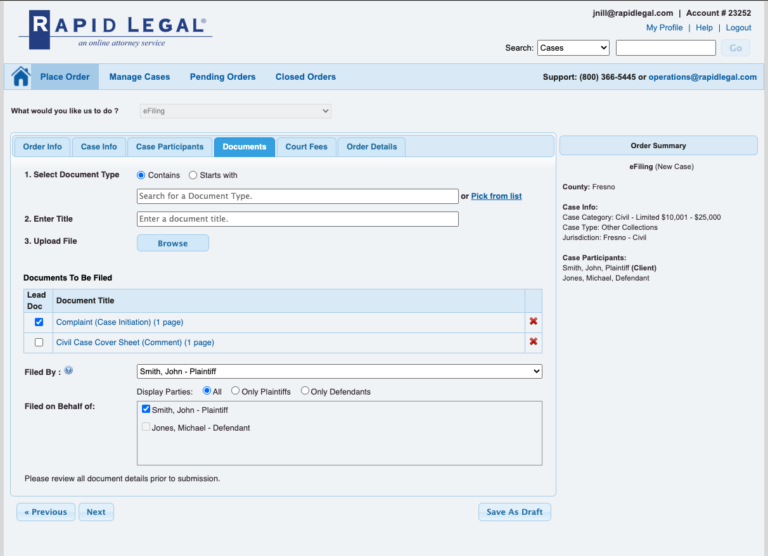The width and height of the screenshot is (768, 556).
Task: Click 'Account # 23252' text
Action: pos(718,13)
